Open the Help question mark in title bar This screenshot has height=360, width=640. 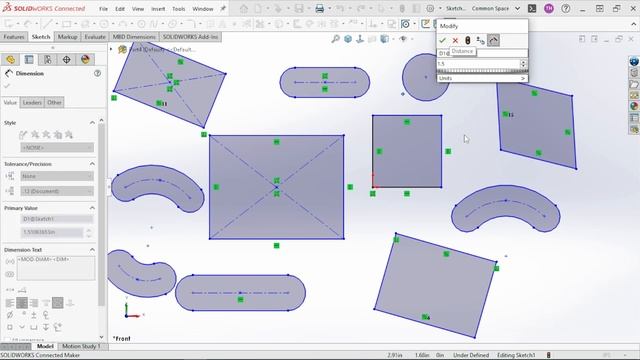pyautogui.click(x=566, y=9)
